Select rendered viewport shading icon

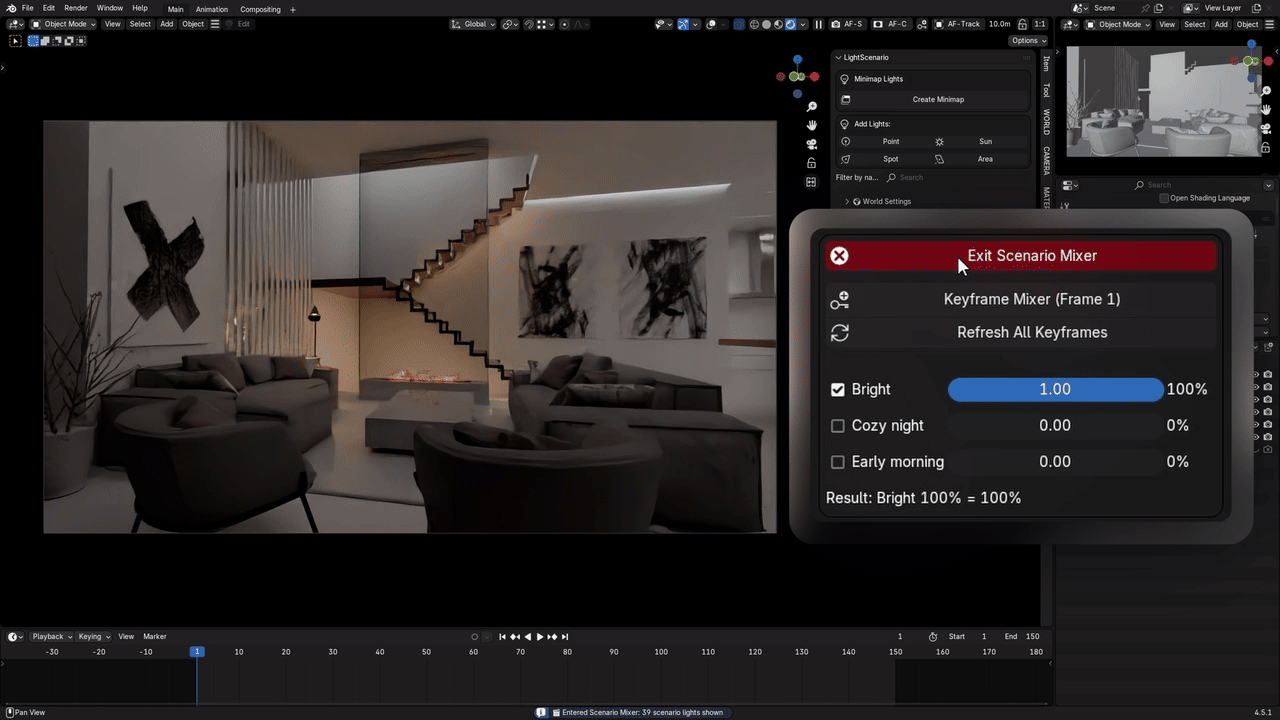791,24
